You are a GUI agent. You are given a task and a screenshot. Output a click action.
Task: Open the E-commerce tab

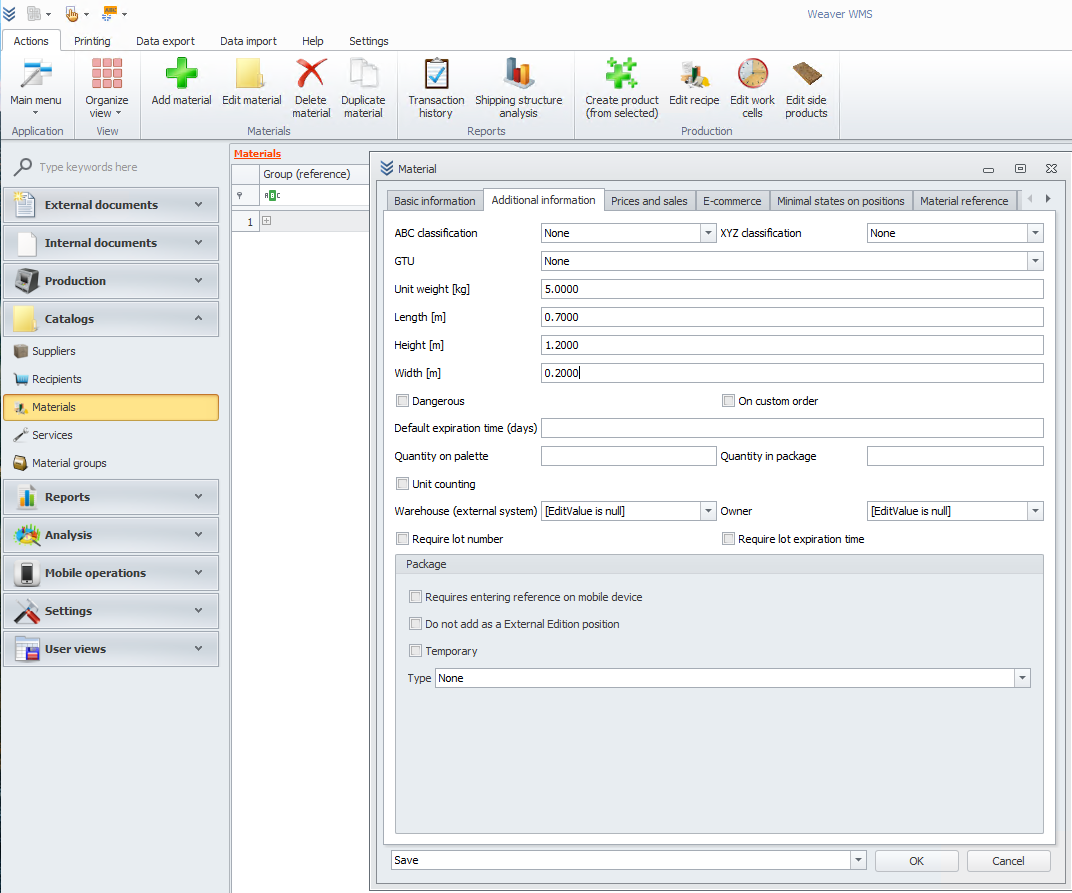point(732,201)
